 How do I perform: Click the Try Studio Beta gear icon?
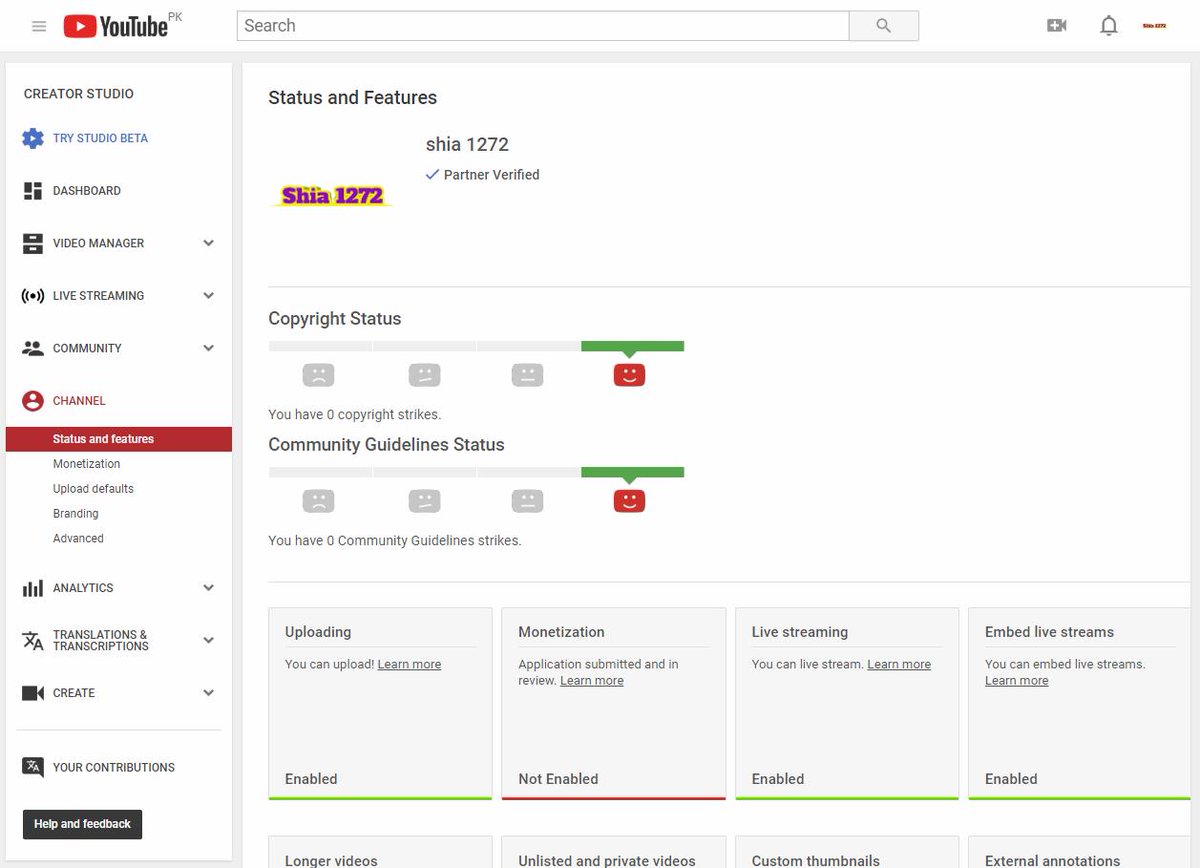click(33, 138)
